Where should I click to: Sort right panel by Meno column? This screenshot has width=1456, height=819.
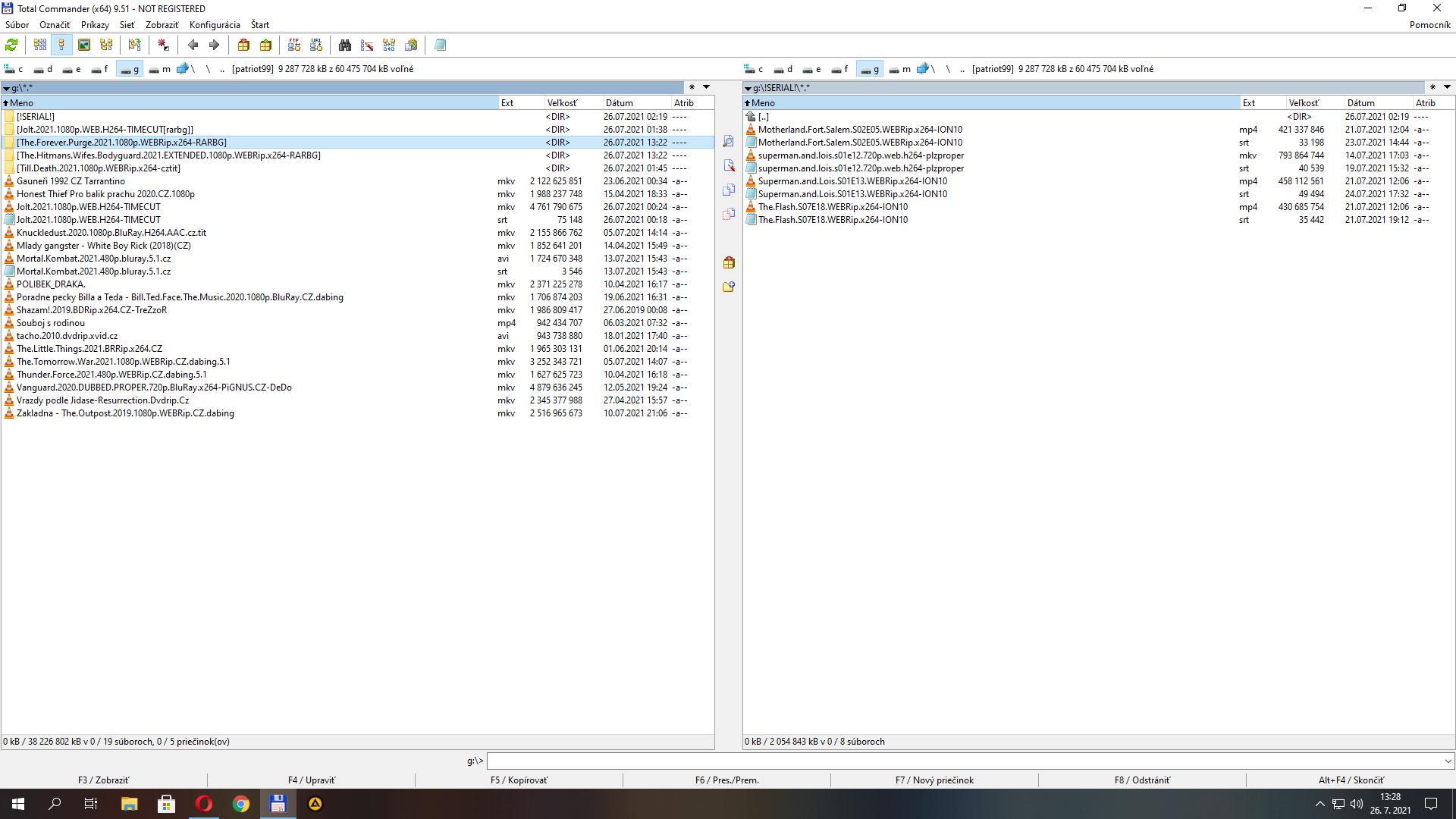[x=991, y=103]
